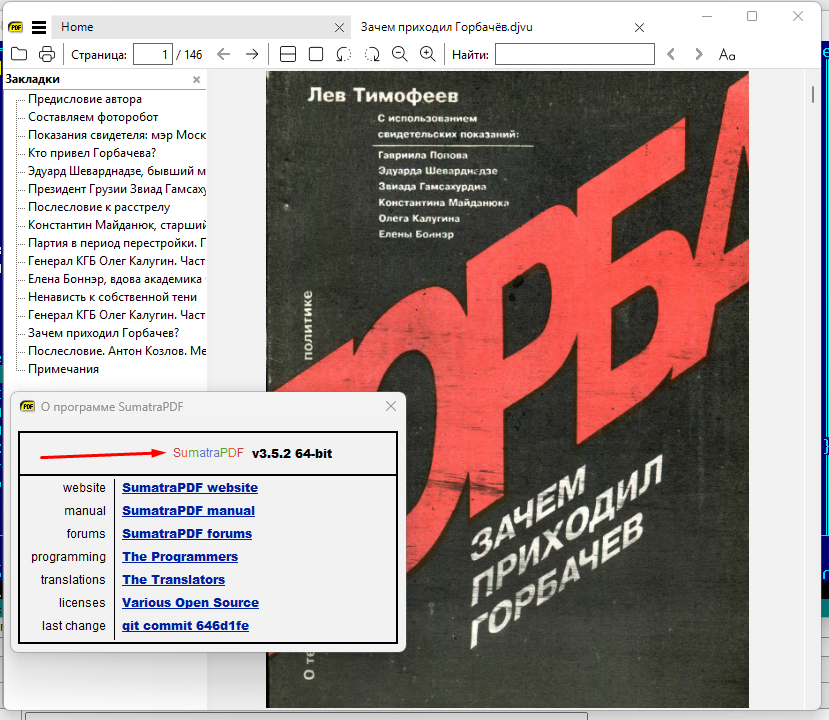Select bookmark Ненависть к собственной тени

pos(112,297)
